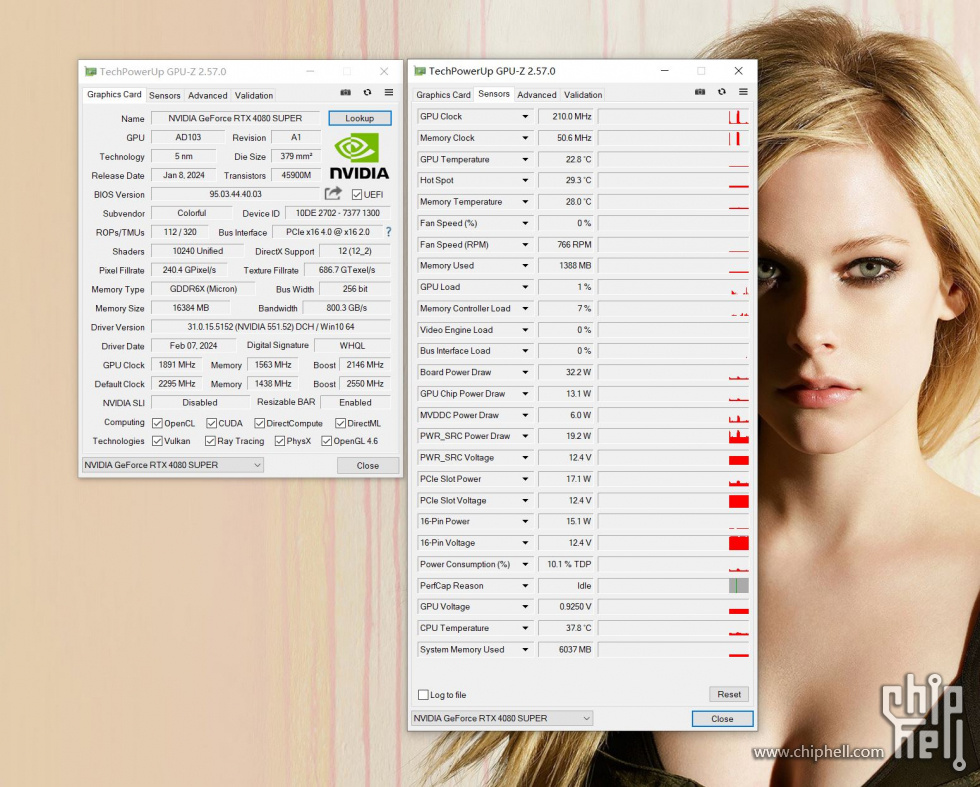Open the GPU Clock sensor dropdown arrow
The image size is (980, 787).
pyautogui.click(x=525, y=116)
